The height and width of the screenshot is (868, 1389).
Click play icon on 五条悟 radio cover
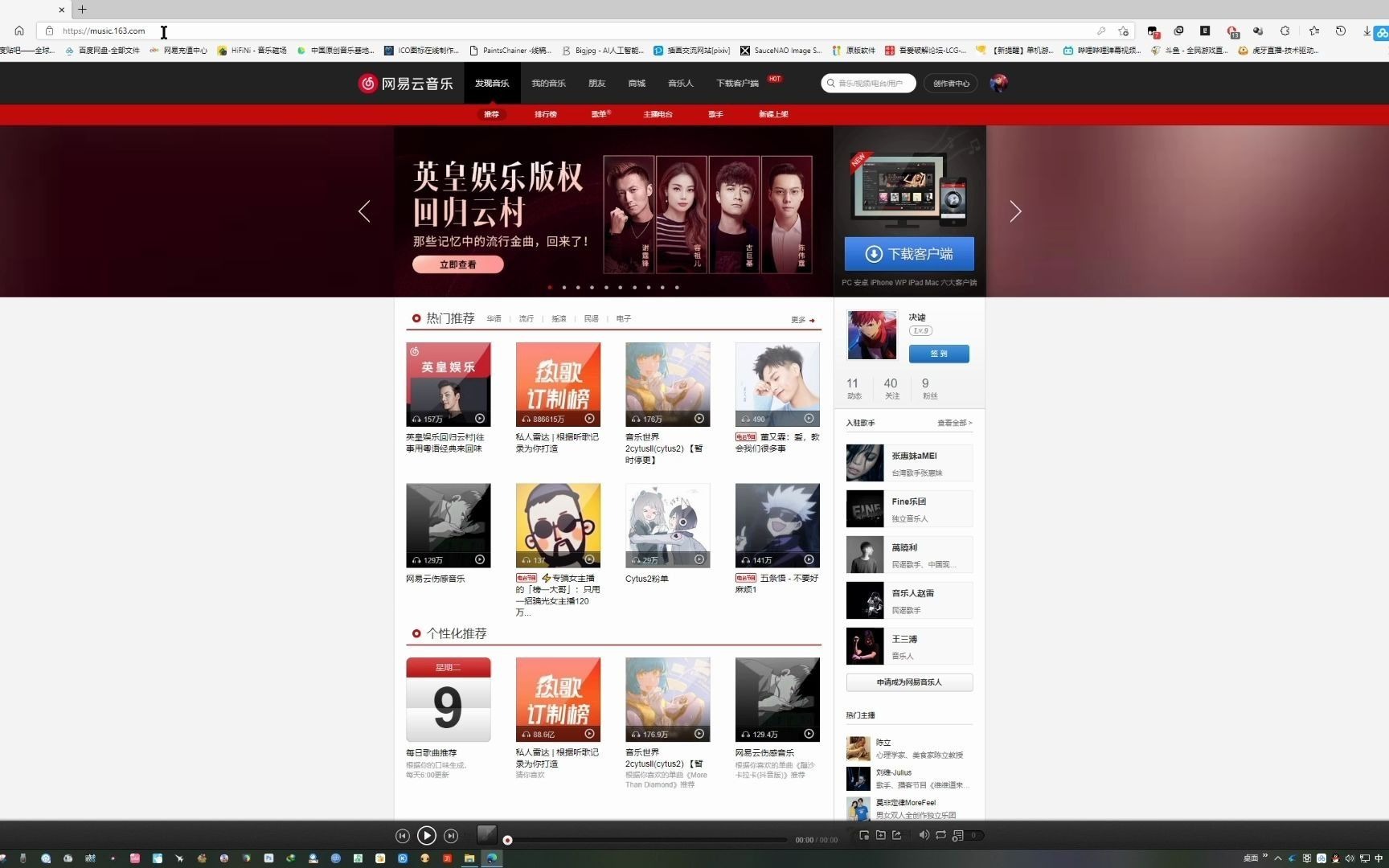(x=809, y=560)
